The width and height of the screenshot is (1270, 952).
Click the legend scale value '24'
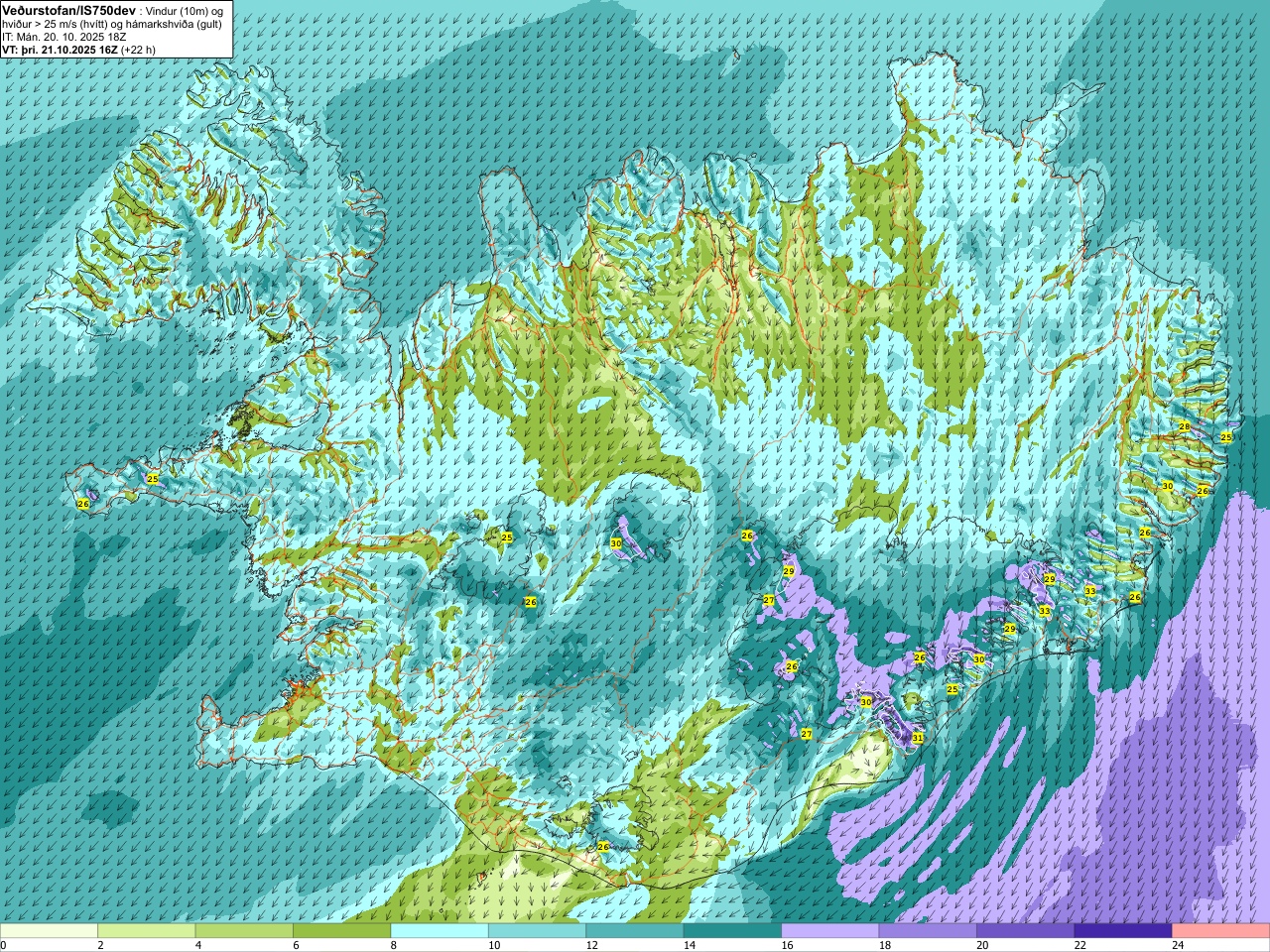[1178, 945]
